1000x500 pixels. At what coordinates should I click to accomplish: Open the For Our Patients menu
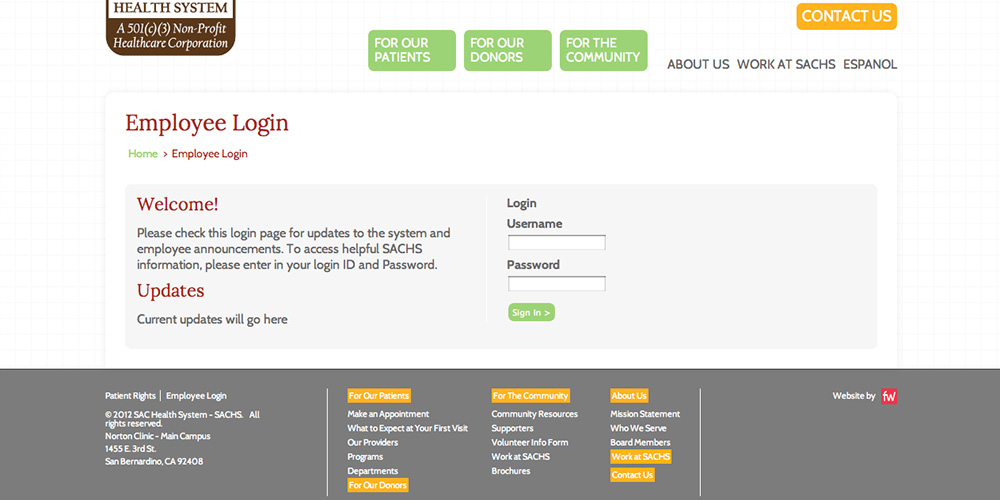pyautogui.click(x=412, y=50)
